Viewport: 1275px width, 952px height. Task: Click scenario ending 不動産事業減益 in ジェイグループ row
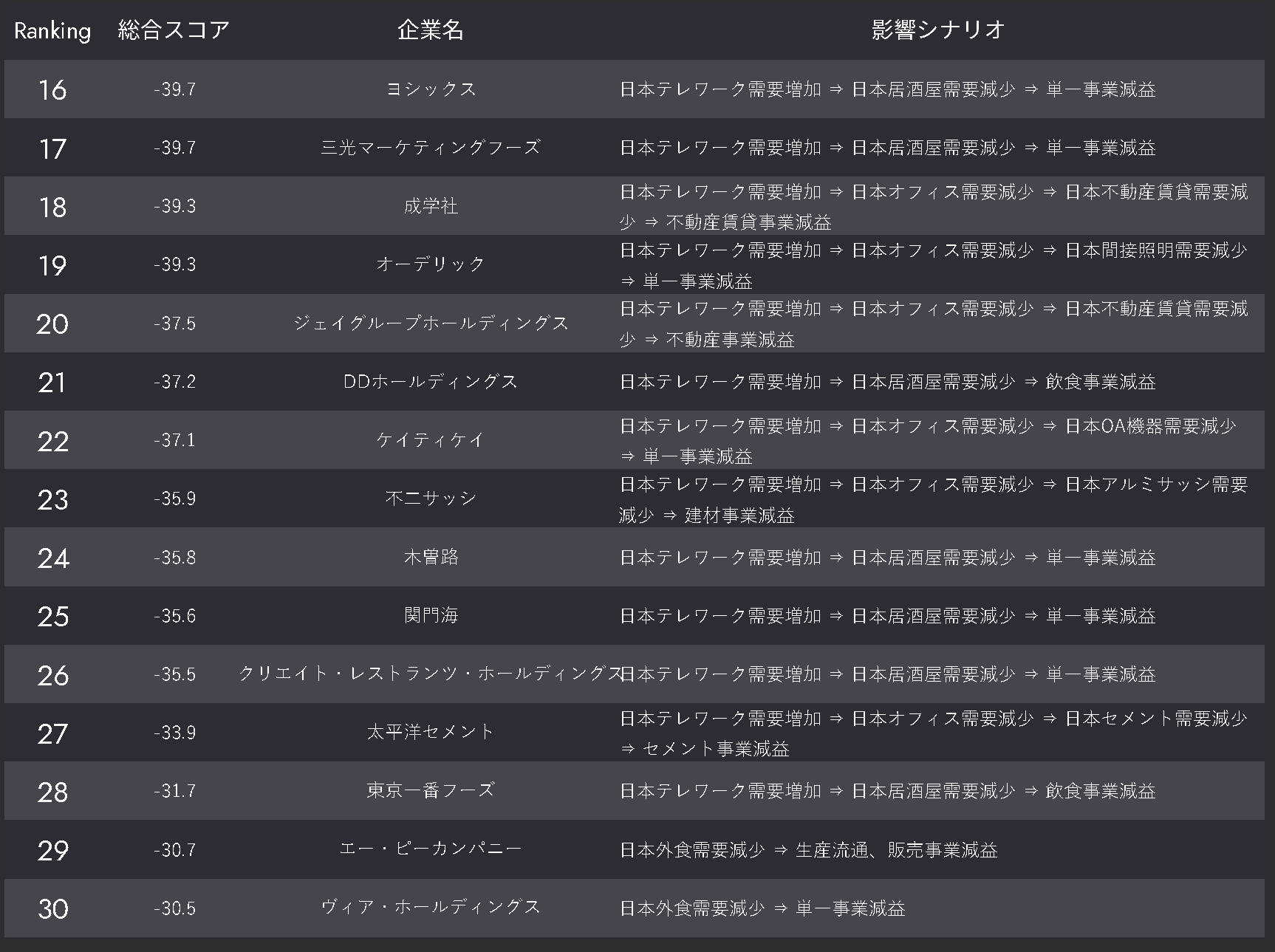coord(934,323)
